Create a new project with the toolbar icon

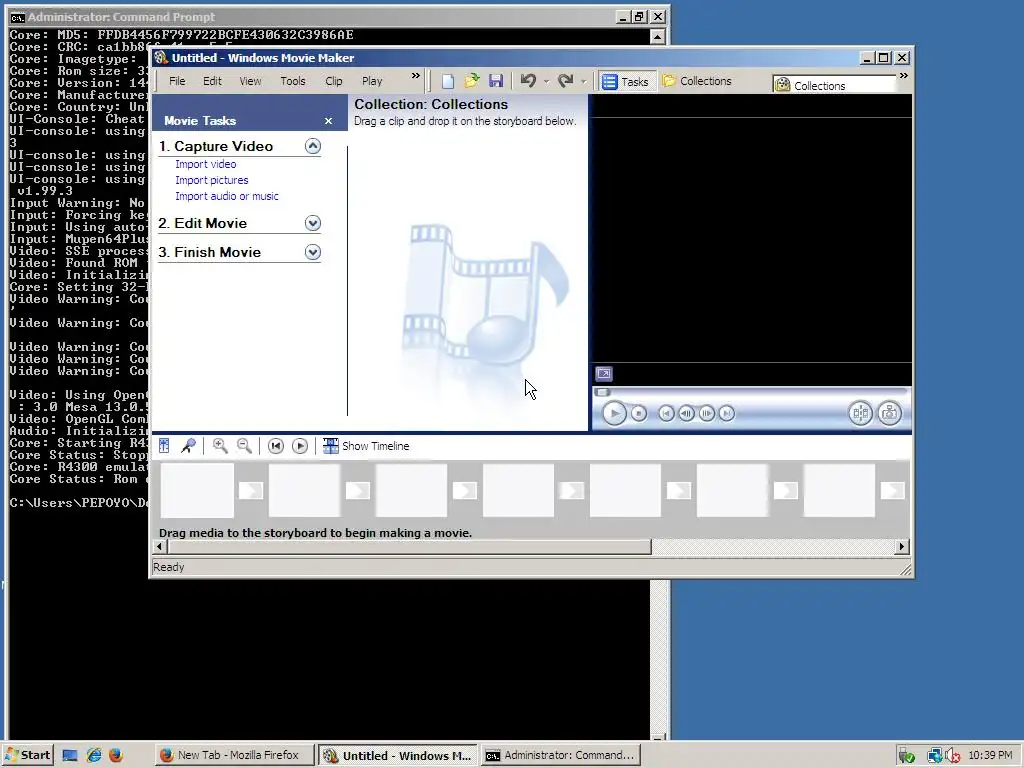click(447, 81)
